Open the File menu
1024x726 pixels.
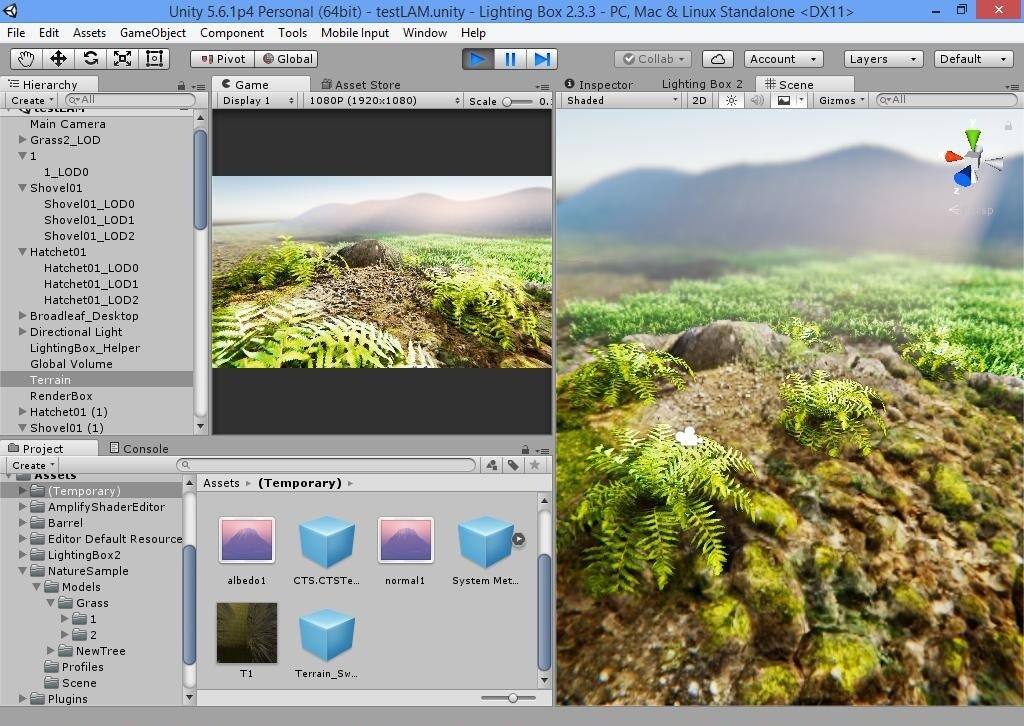coord(16,33)
